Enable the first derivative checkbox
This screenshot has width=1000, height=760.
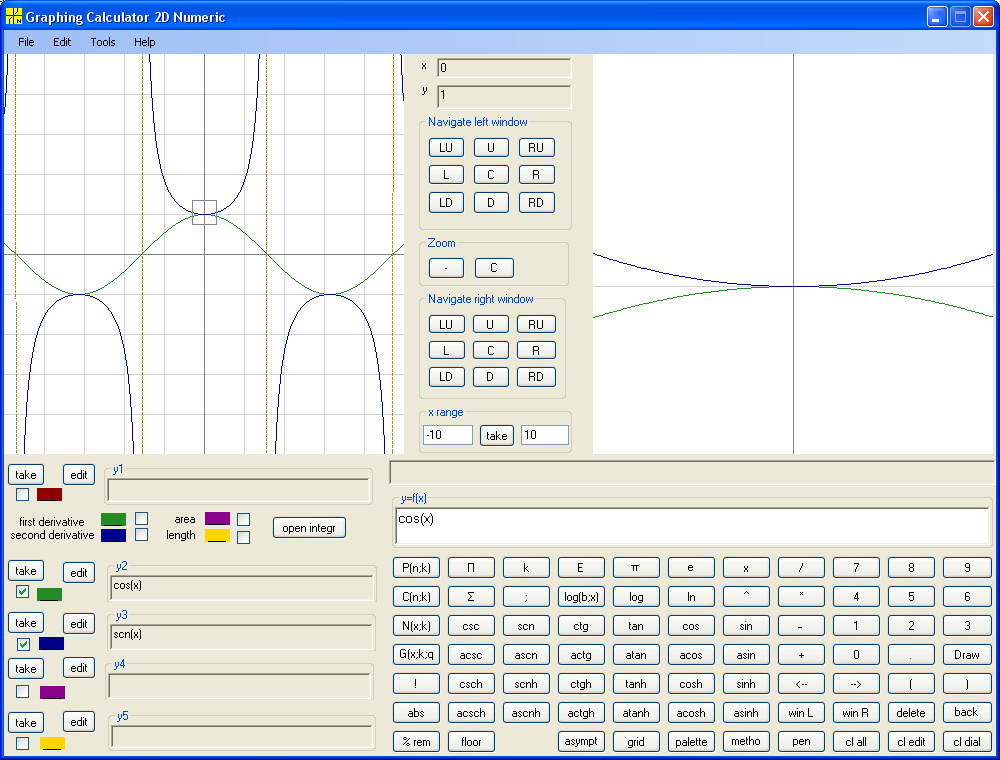(142, 518)
